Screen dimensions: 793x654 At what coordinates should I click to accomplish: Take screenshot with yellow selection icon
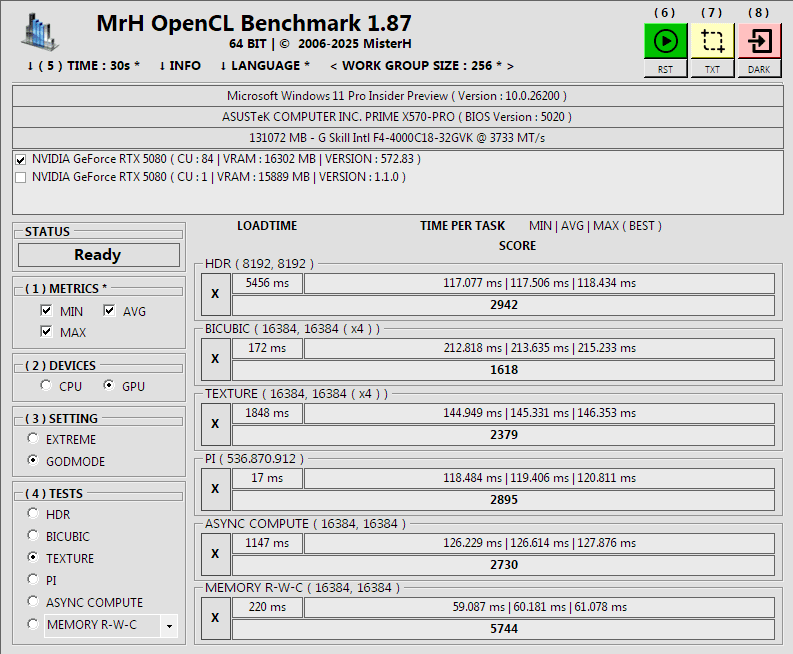coord(712,41)
